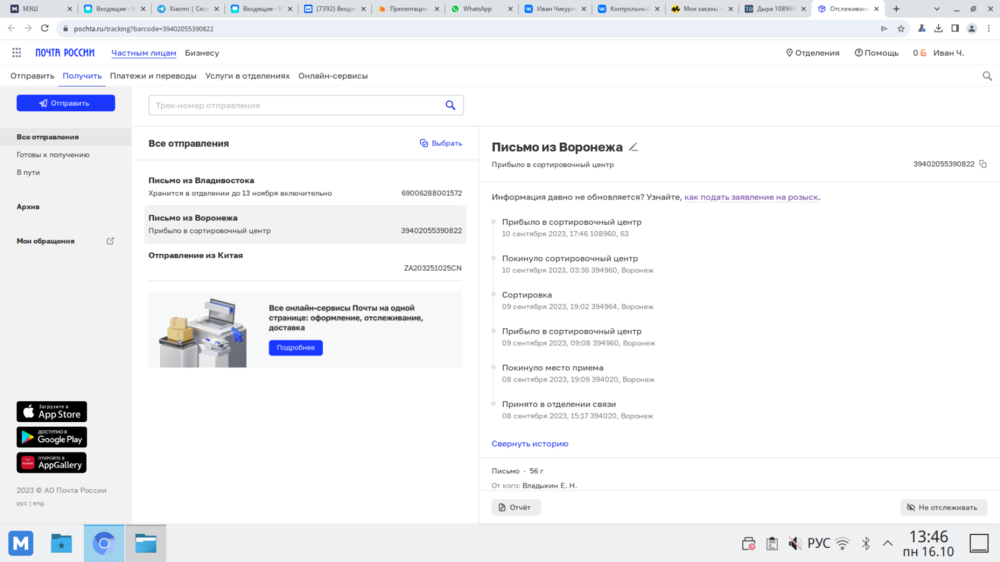Click the track number search magnifier icon
The height and width of the screenshot is (562, 1000).
[450, 105]
